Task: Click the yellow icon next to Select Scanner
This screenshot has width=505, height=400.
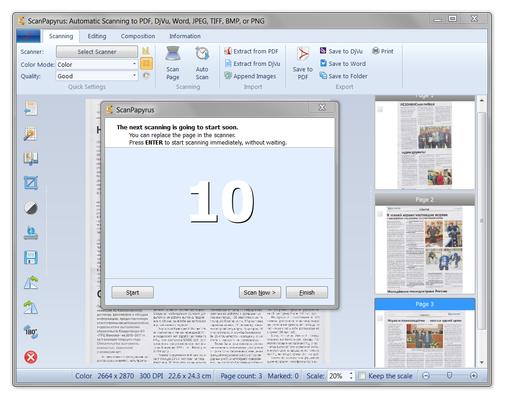Action: 146,51
